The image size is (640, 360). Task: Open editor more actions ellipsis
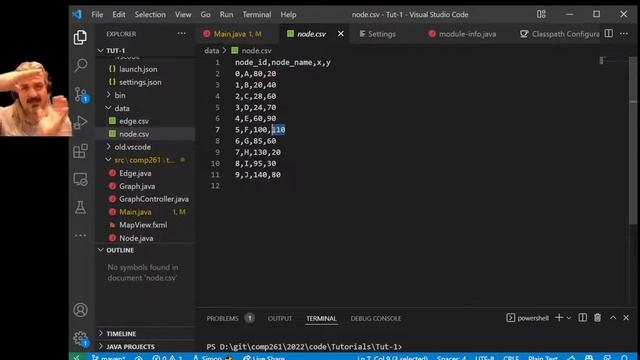pos(624,33)
